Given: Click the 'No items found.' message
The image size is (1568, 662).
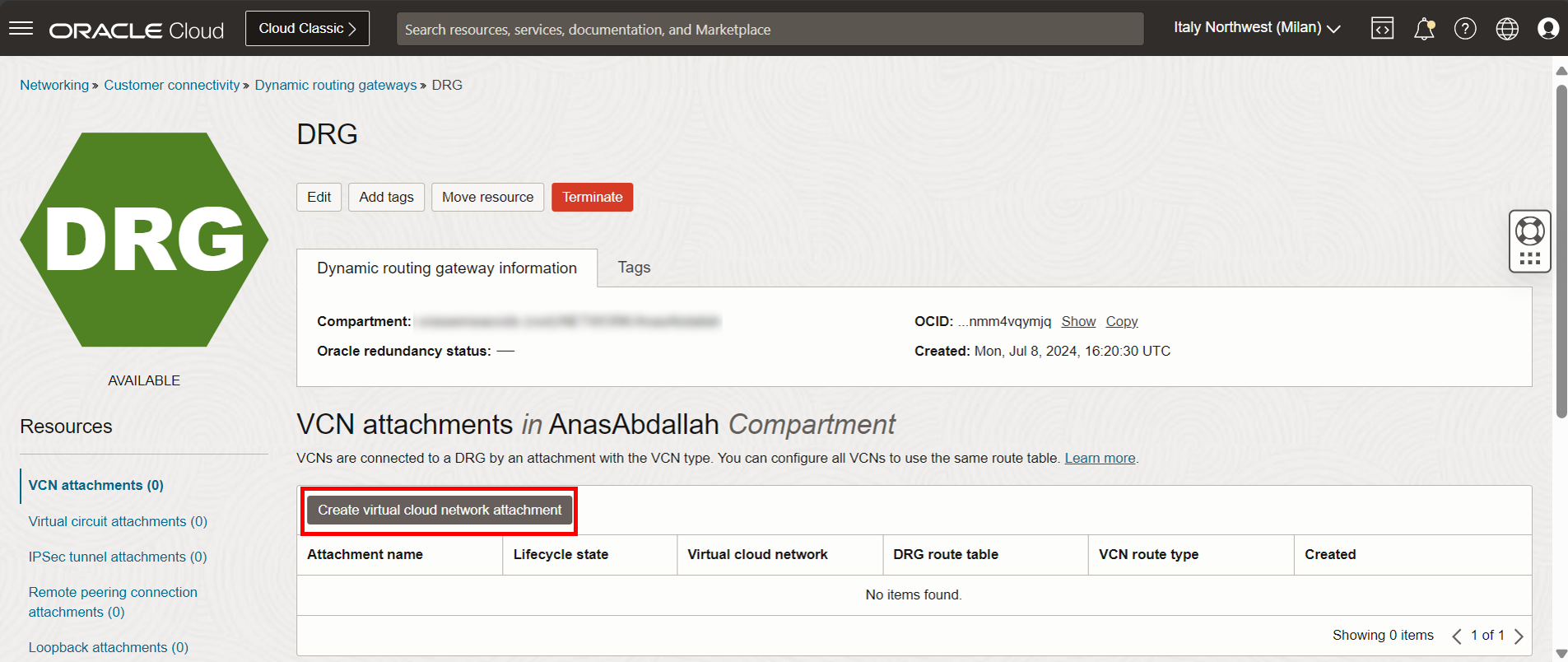Looking at the screenshot, I should click(914, 594).
